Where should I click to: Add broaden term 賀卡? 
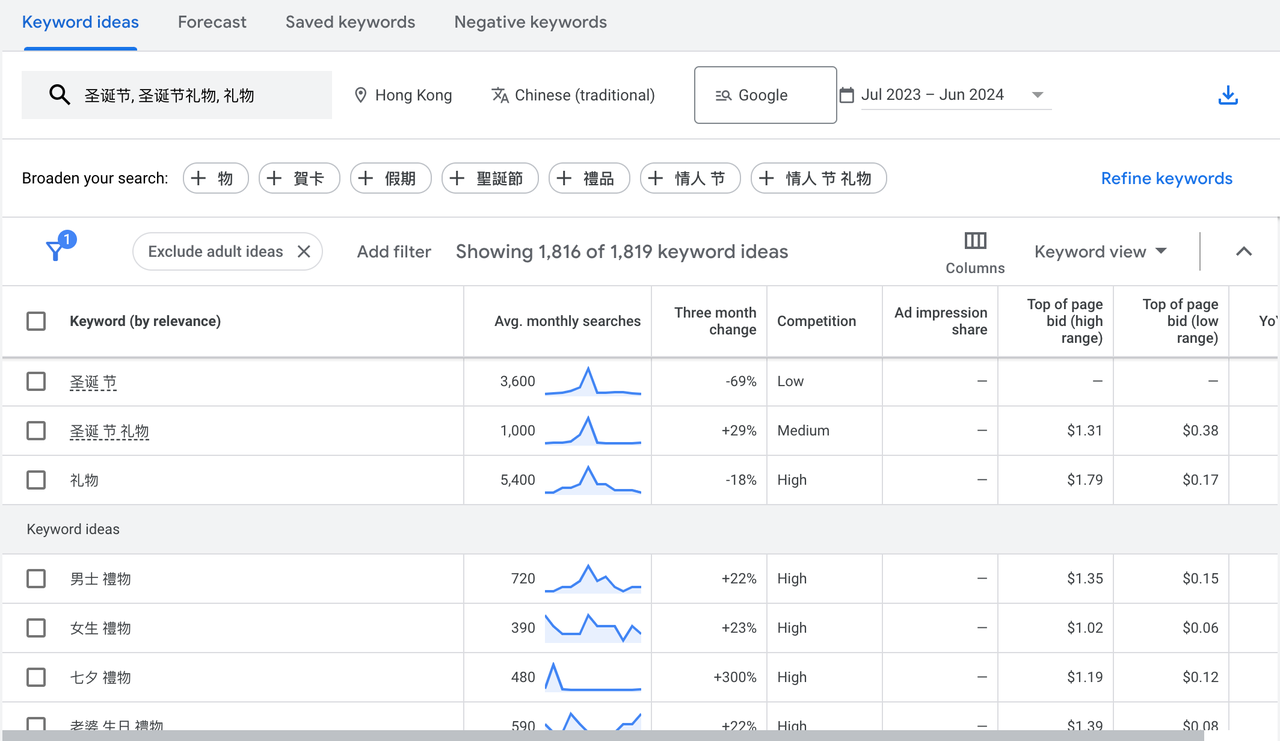coord(299,179)
